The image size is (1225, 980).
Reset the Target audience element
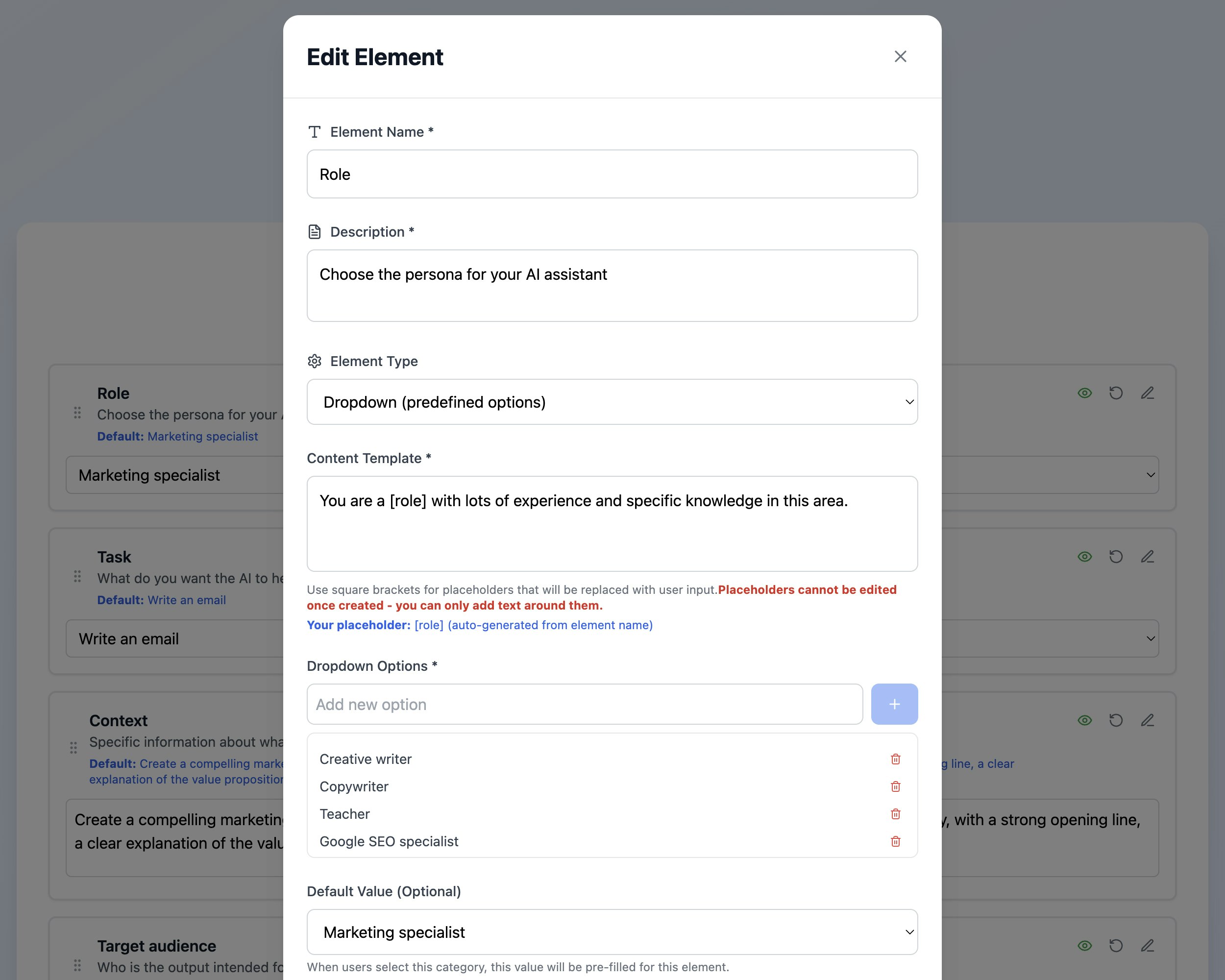[x=1116, y=945]
